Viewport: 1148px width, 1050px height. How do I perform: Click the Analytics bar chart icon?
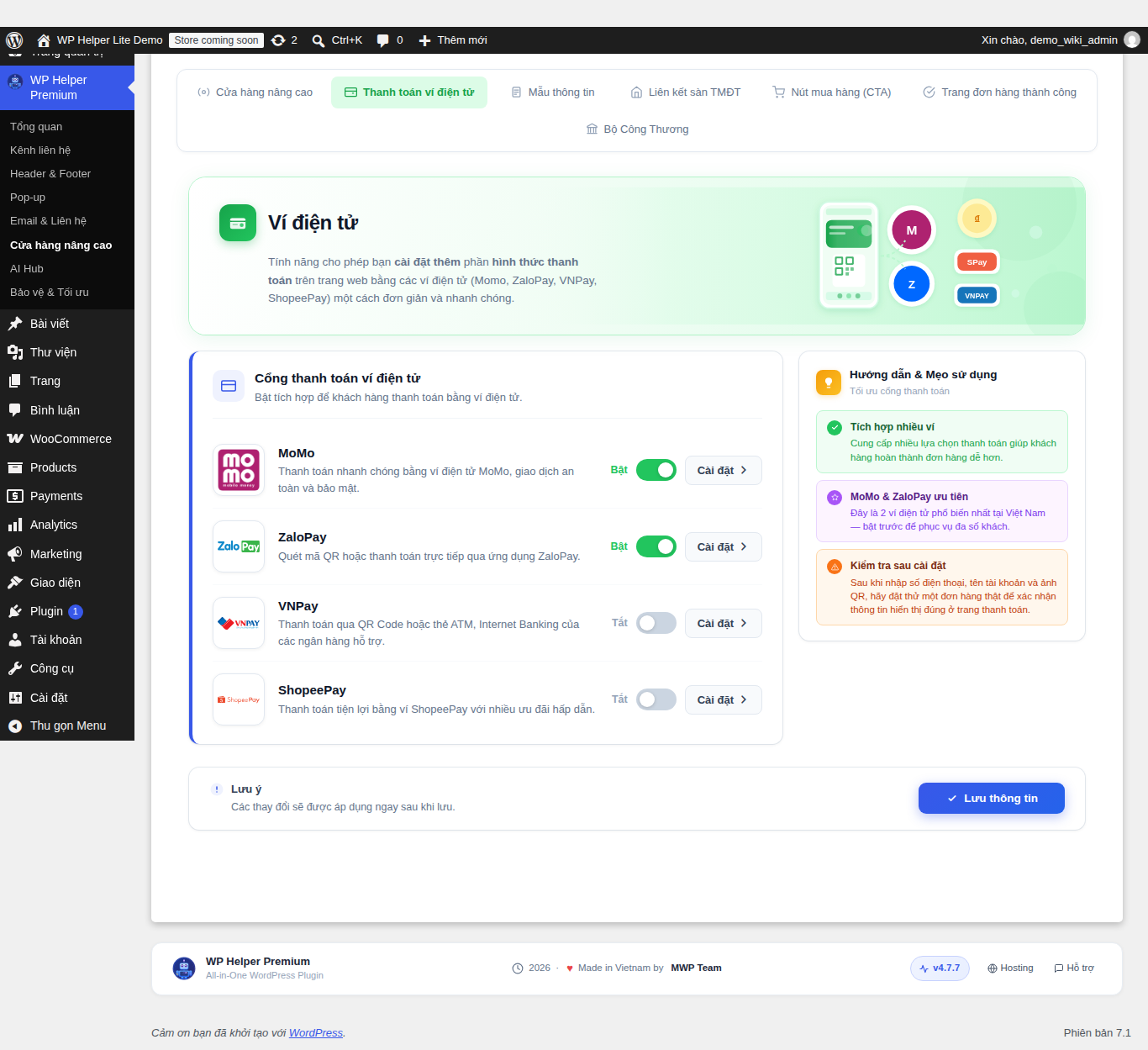[15, 525]
